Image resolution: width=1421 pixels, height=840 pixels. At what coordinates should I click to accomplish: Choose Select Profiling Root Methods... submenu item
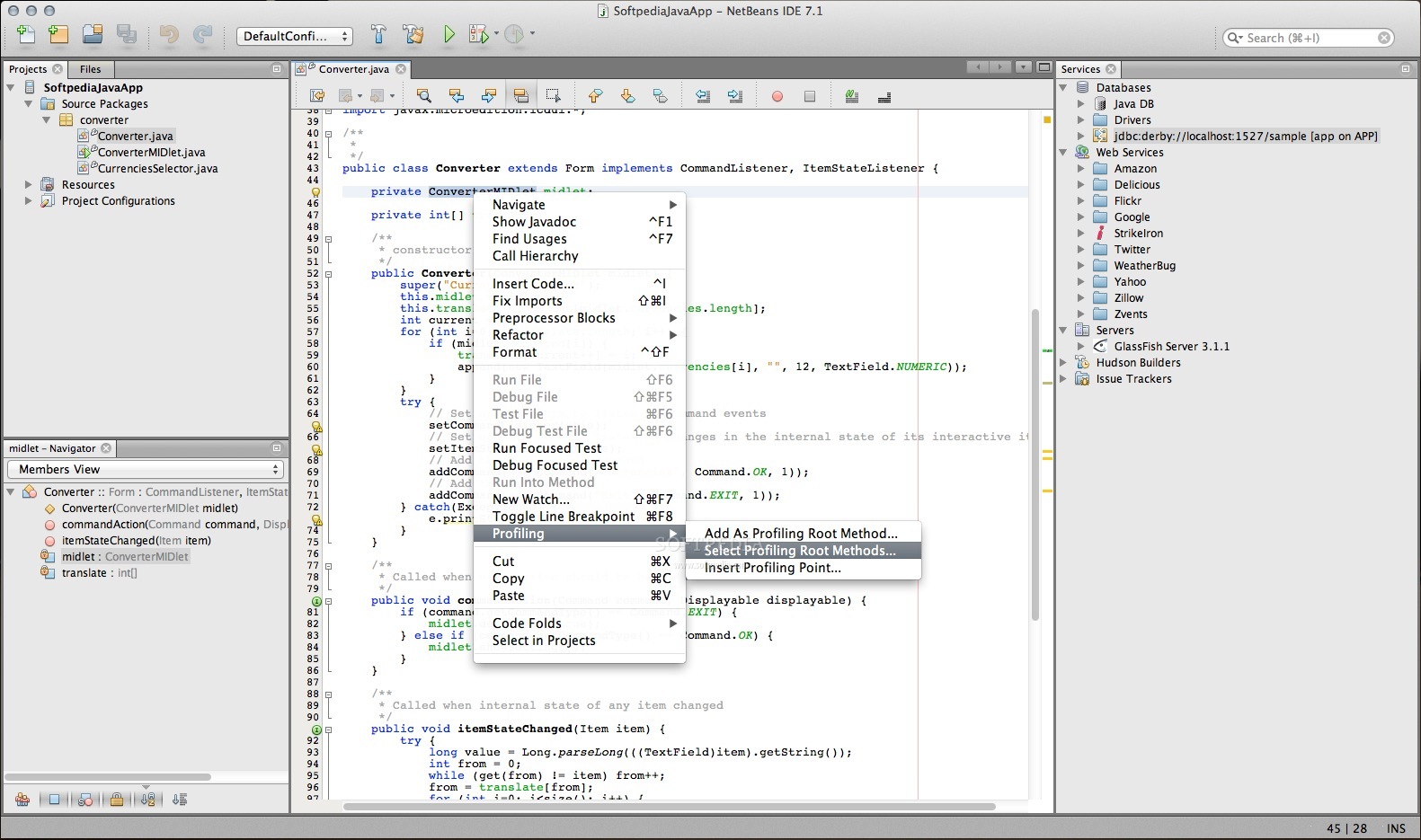coord(804,551)
